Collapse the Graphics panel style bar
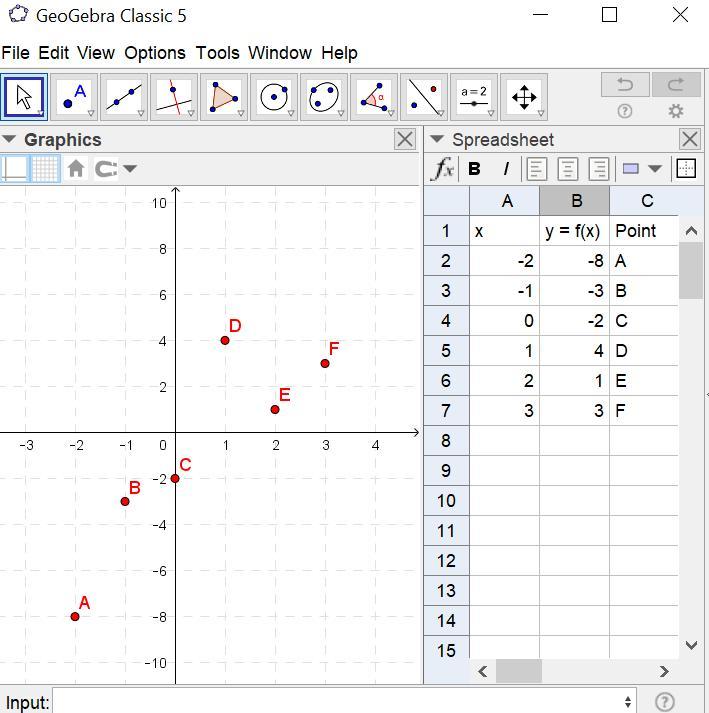The height and width of the screenshot is (713, 709). 10,140
